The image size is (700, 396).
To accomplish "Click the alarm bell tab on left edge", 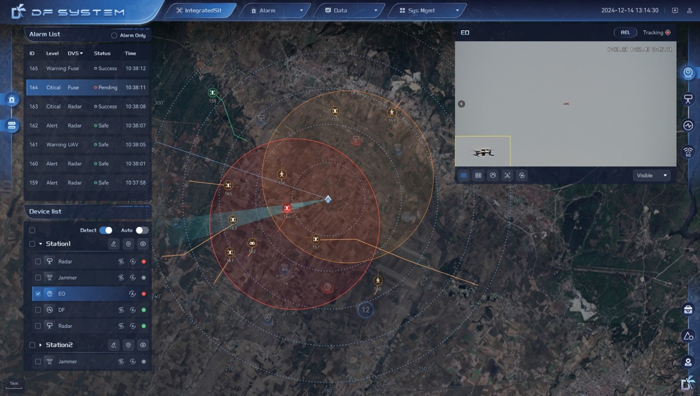I will coord(12,100).
